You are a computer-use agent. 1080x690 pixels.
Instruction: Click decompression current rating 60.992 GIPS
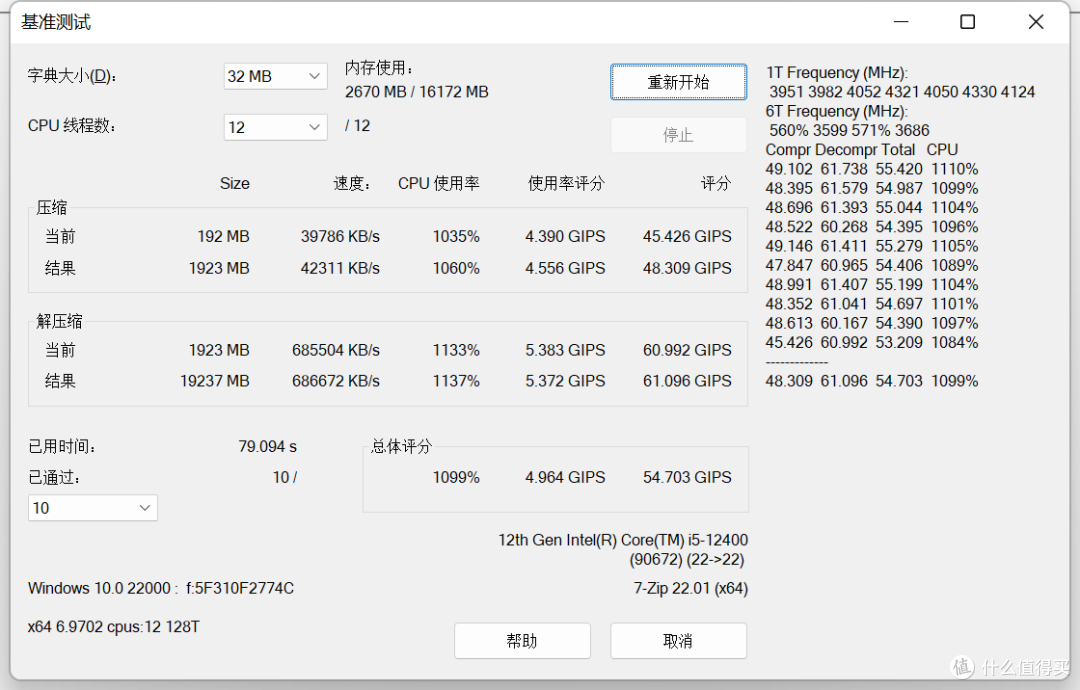coord(687,351)
